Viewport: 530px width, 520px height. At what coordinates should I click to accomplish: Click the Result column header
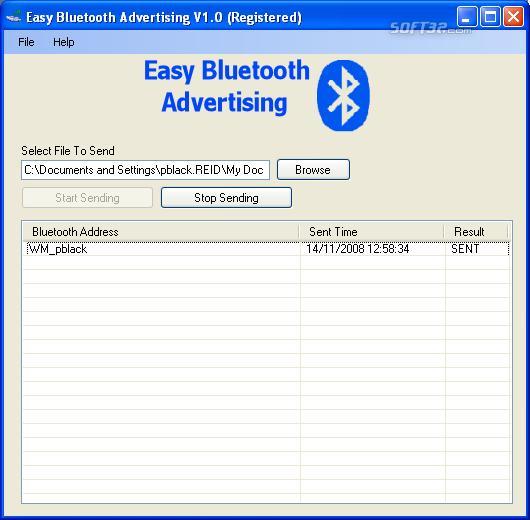click(476, 232)
